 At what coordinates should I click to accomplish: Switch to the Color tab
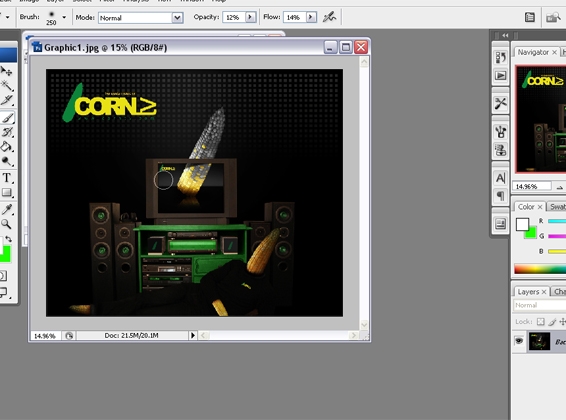(x=526, y=207)
